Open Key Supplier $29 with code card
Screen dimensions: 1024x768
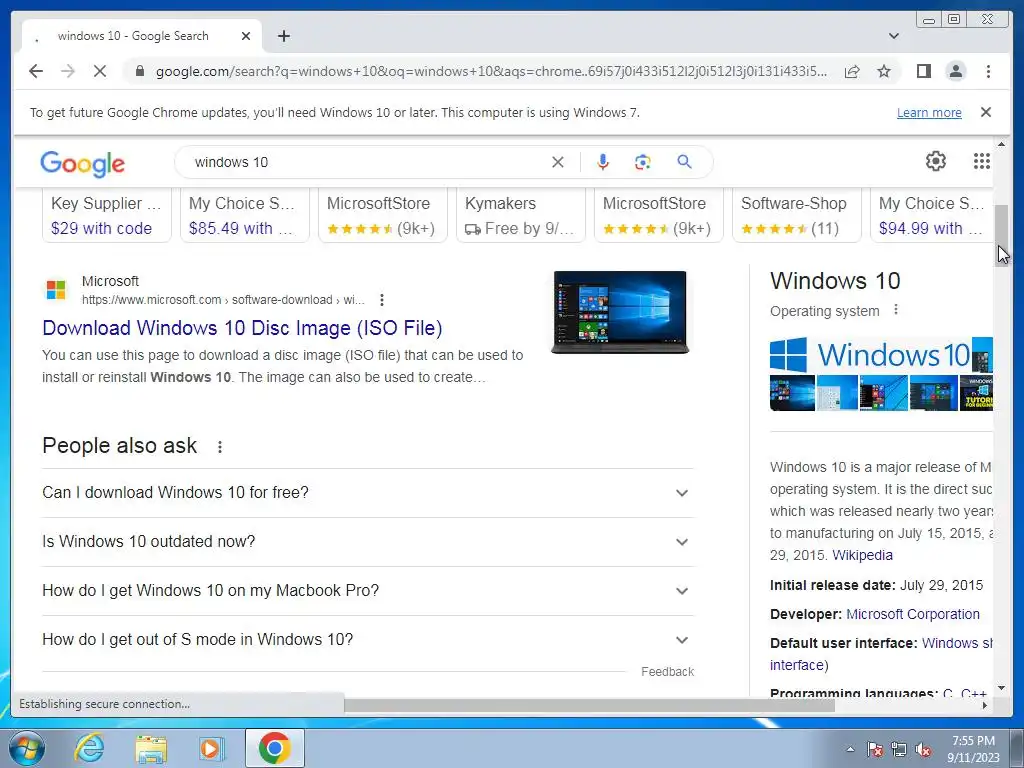tap(106, 216)
